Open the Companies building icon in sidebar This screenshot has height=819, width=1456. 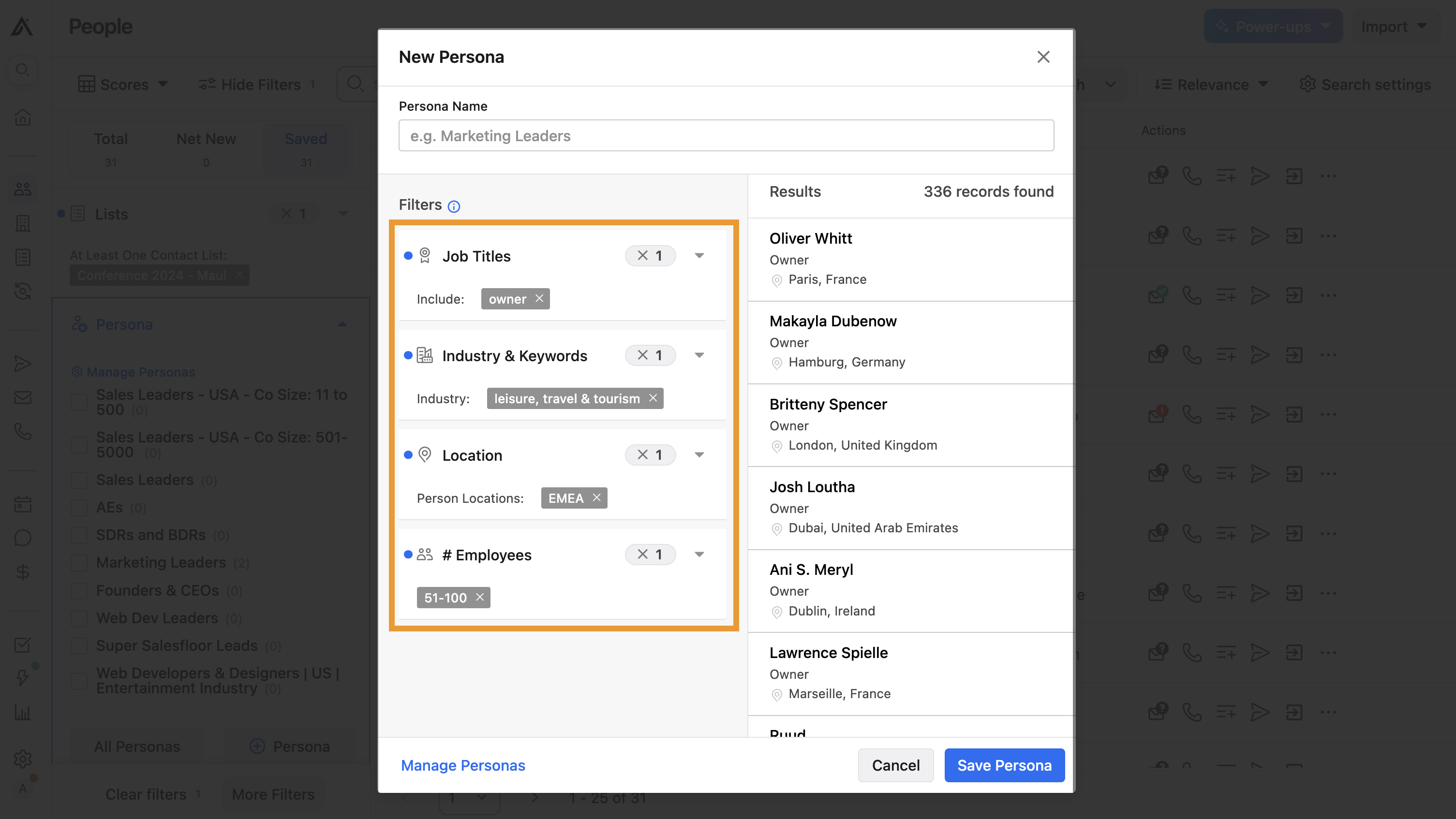pos(23,223)
